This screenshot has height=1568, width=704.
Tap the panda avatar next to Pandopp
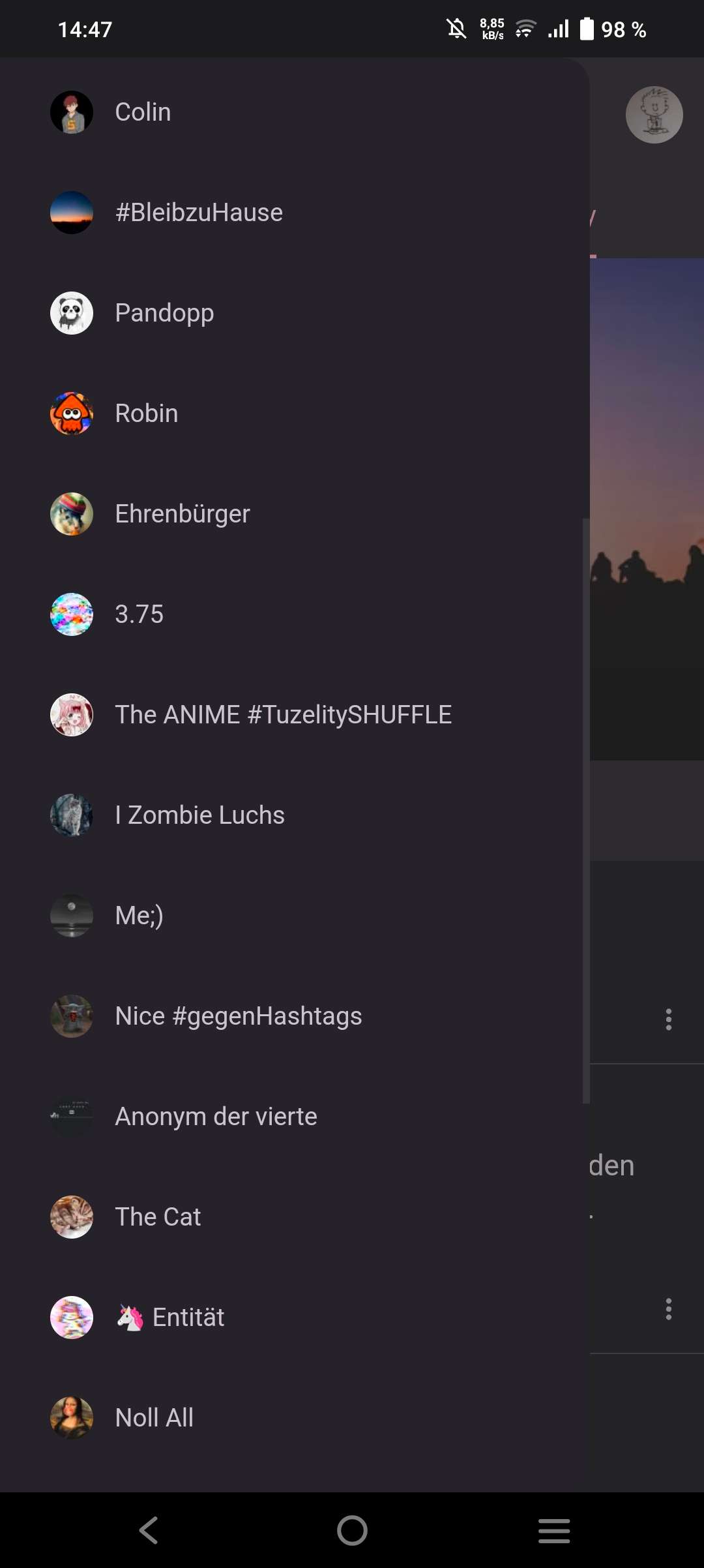click(x=72, y=313)
